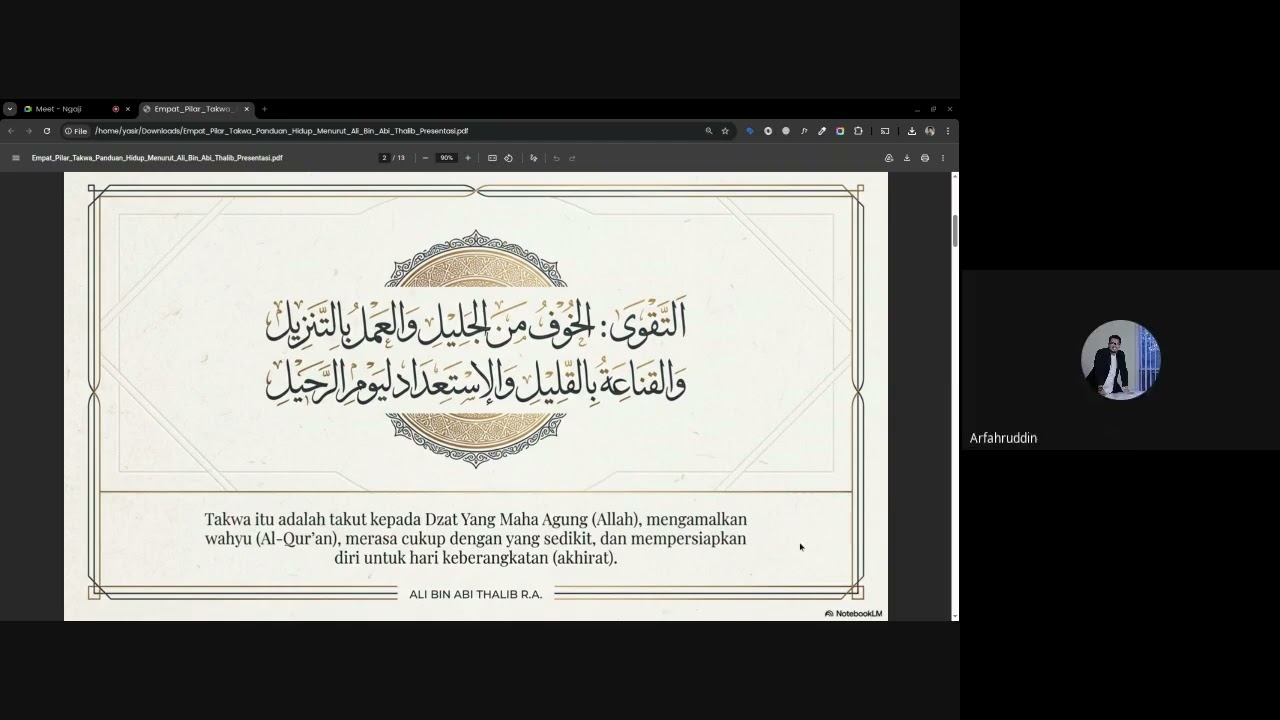
Task: Click the recording indicator on Meet tab
Action: (x=116, y=109)
